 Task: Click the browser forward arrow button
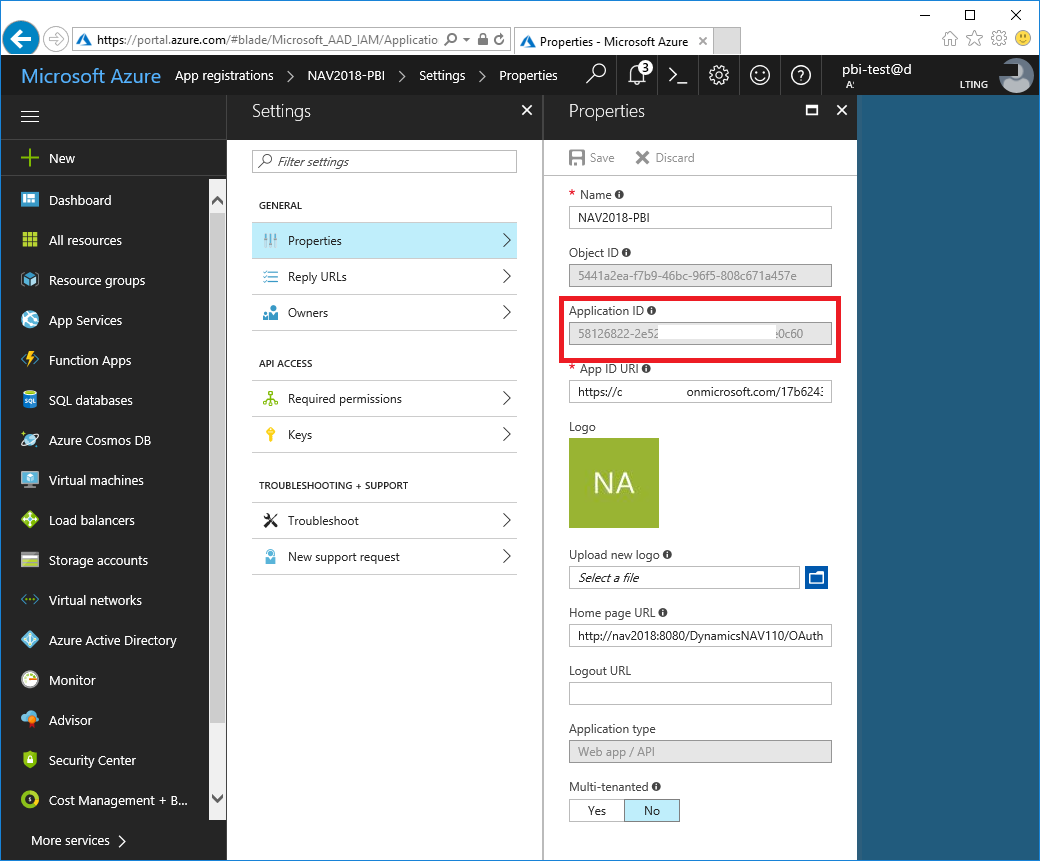coord(56,39)
